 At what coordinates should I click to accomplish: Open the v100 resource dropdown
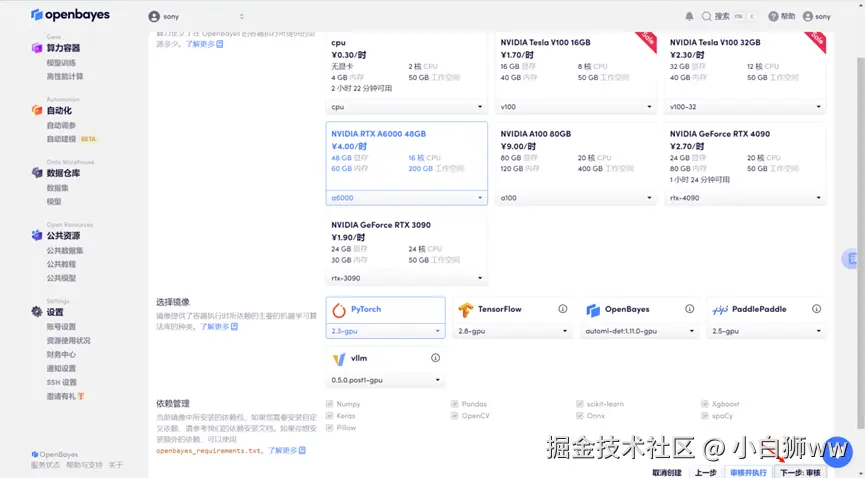click(x=576, y=107)
